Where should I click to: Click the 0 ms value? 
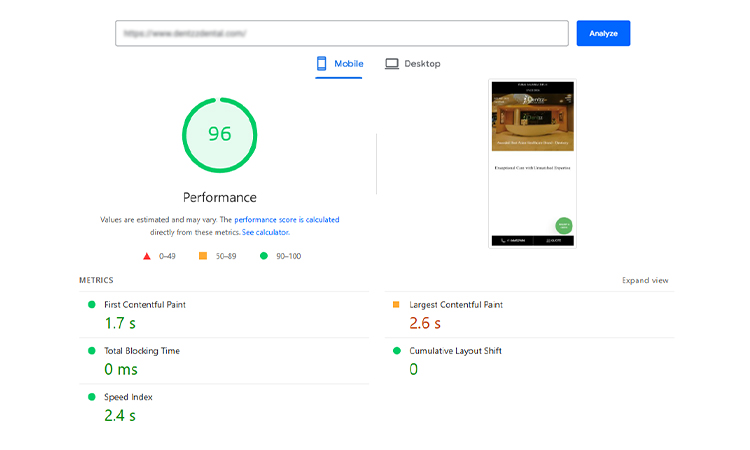[x=121, y=369]
